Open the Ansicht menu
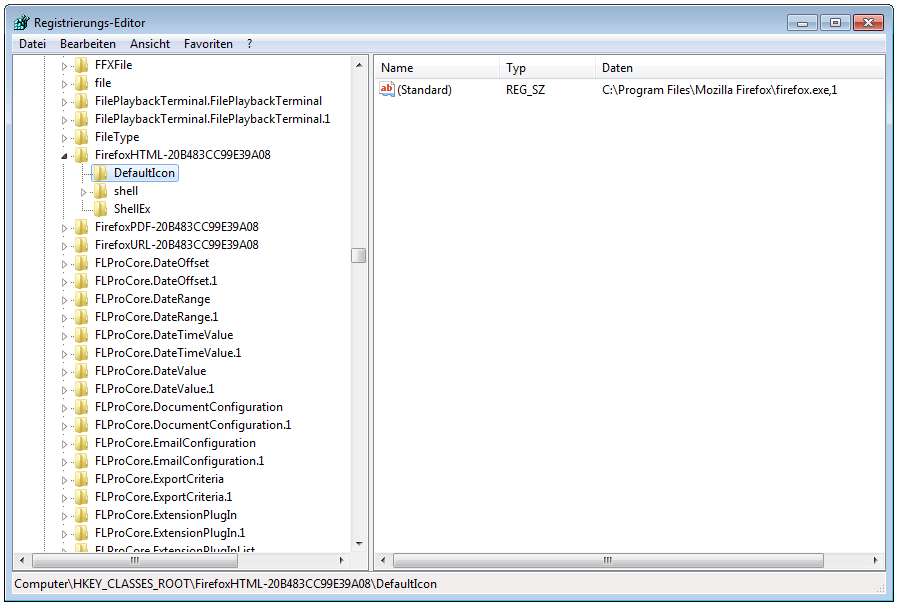The height and width of the screenshot is (606, 898). 150,44
